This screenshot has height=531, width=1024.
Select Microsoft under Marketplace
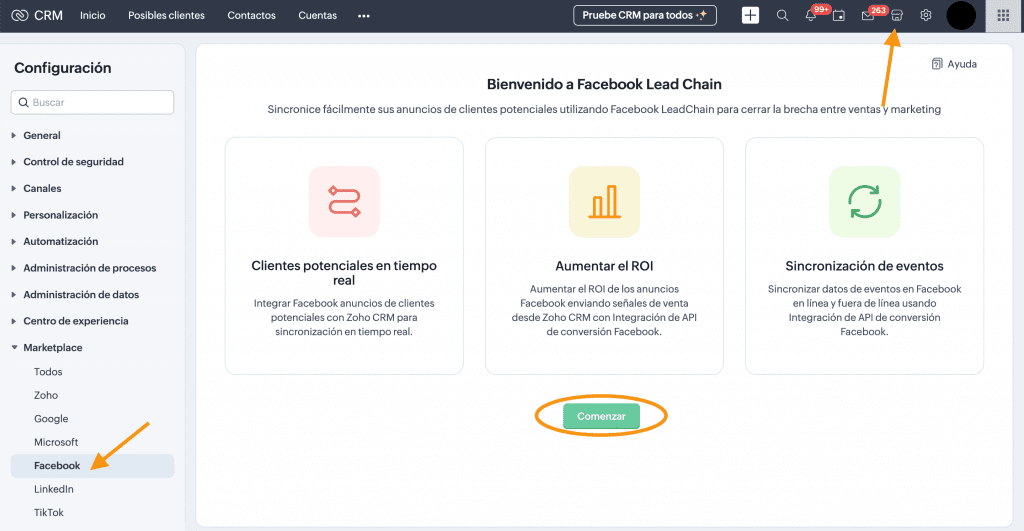(56, 442)
